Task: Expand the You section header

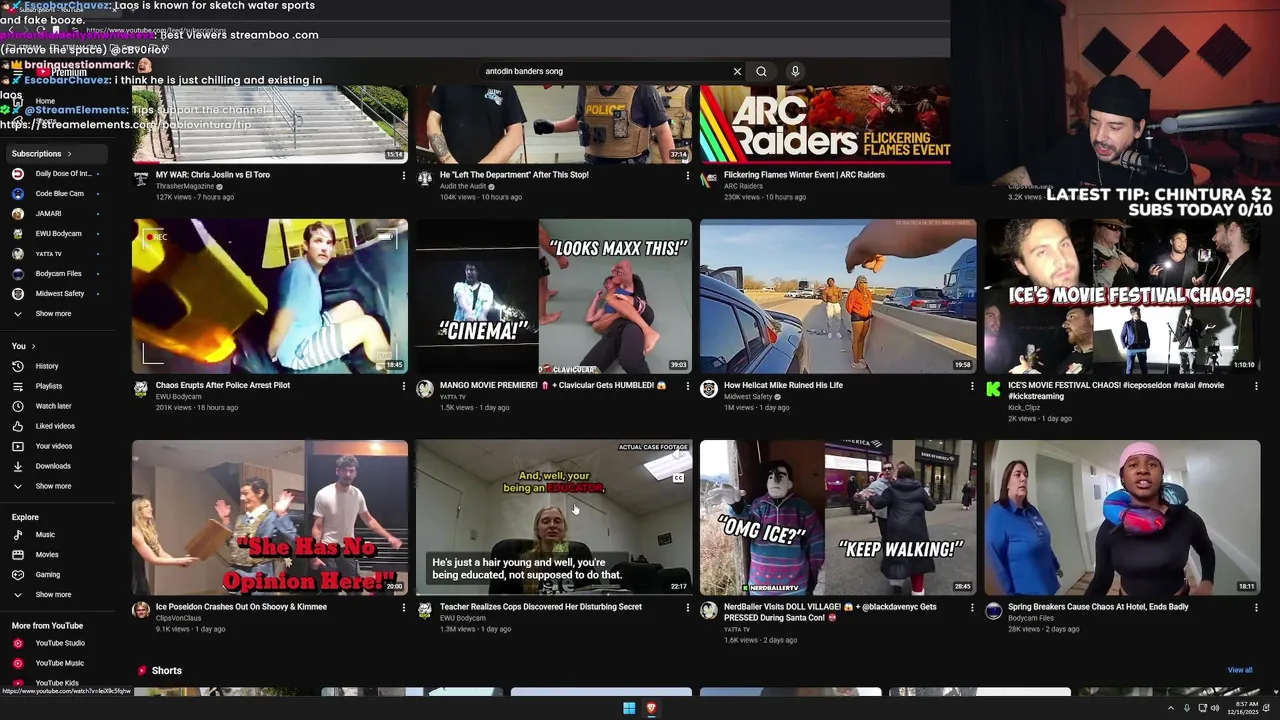Action: 24,346
